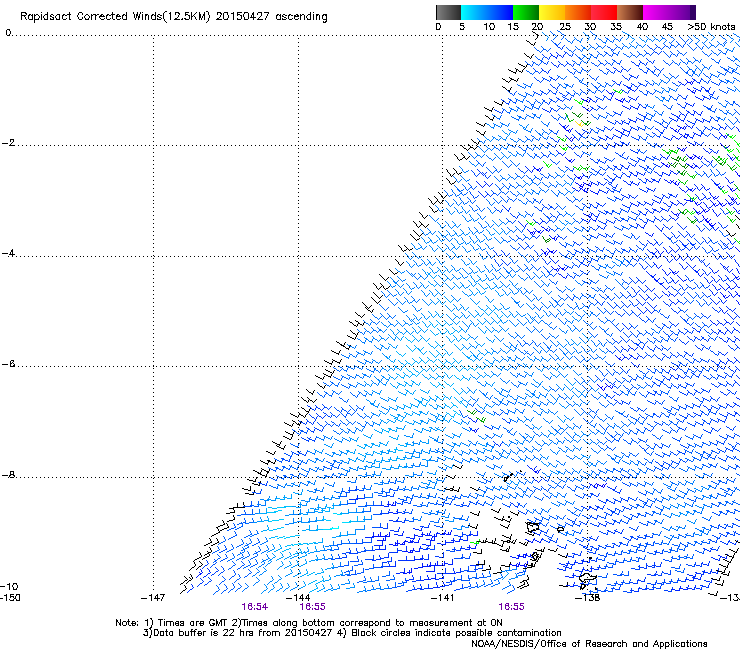Screen dimensions: 740x650
Task: Click the longitude label -138
Action: (588, 598)
